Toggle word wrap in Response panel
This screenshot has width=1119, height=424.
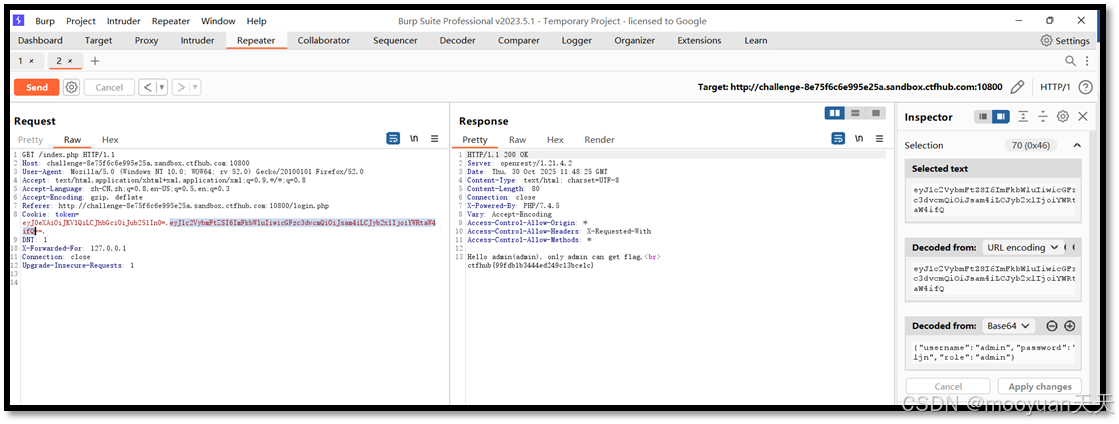tap(839, 138)
